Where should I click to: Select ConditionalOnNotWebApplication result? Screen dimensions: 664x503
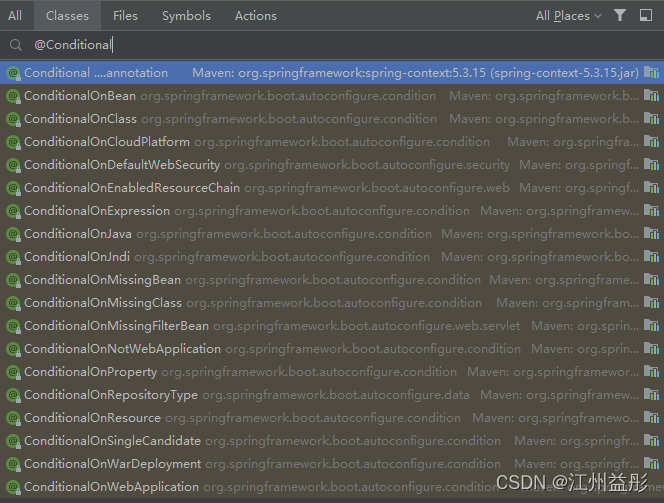tap(332, 349)
